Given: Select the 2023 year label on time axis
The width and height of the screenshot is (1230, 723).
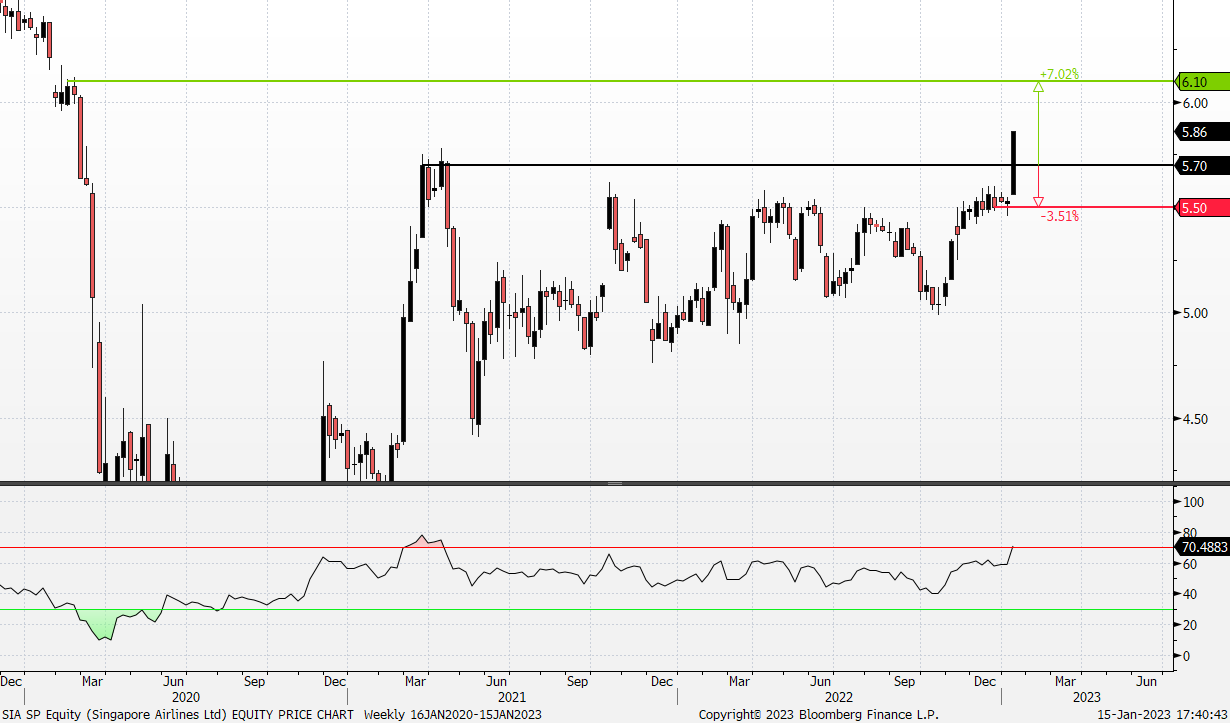Looking at the screenshot, I should point(1087,697).
